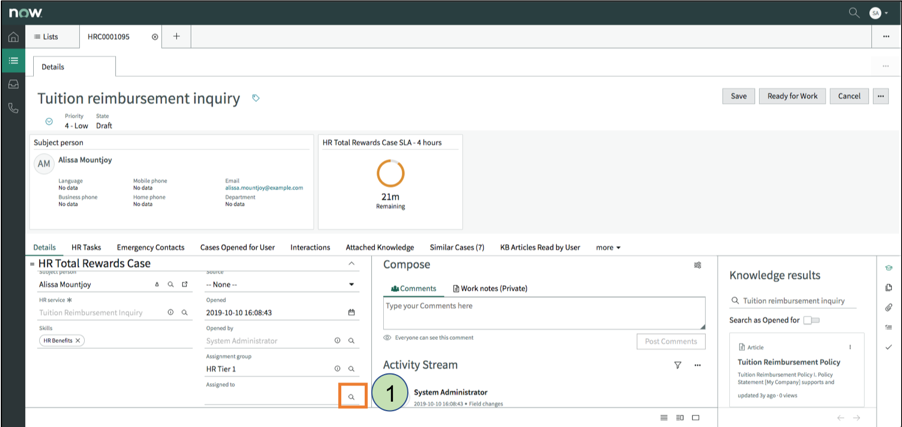Open calendar picker for Opened date
Viewport: 902px width, 427px height.
tap(351, 312)
